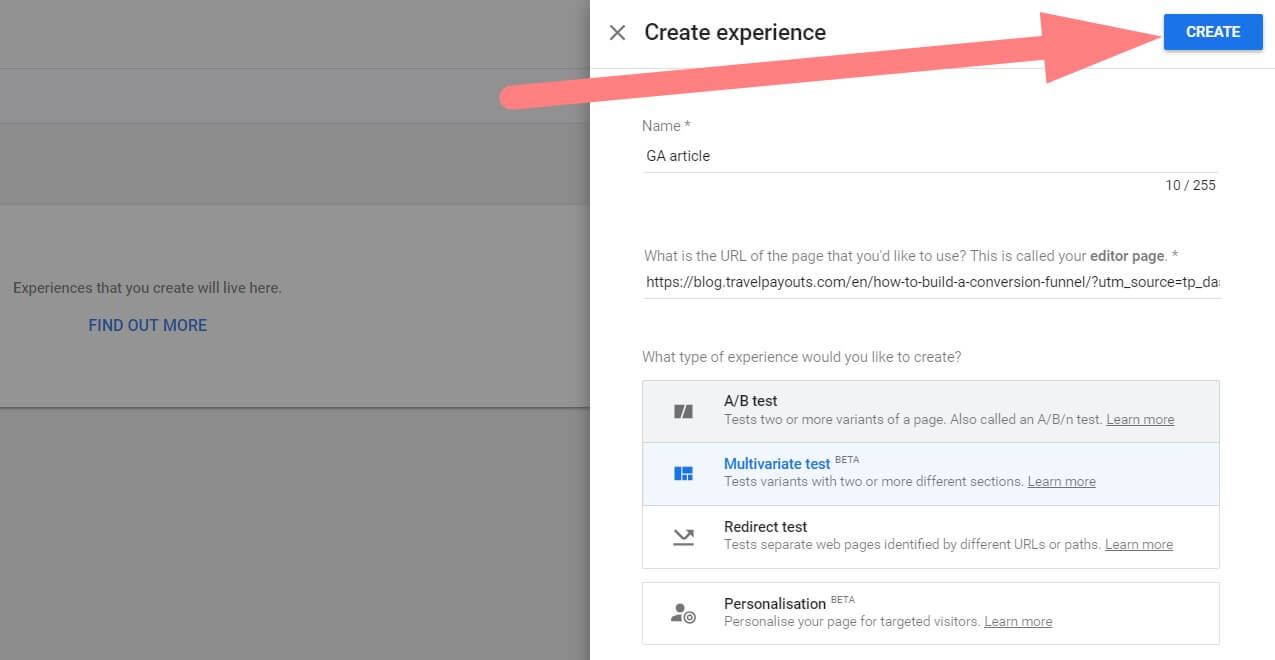The width and height of the screenshot is (1275, 660).
Task: Pick the Redirect test experience type
Action: coord(765,527)
